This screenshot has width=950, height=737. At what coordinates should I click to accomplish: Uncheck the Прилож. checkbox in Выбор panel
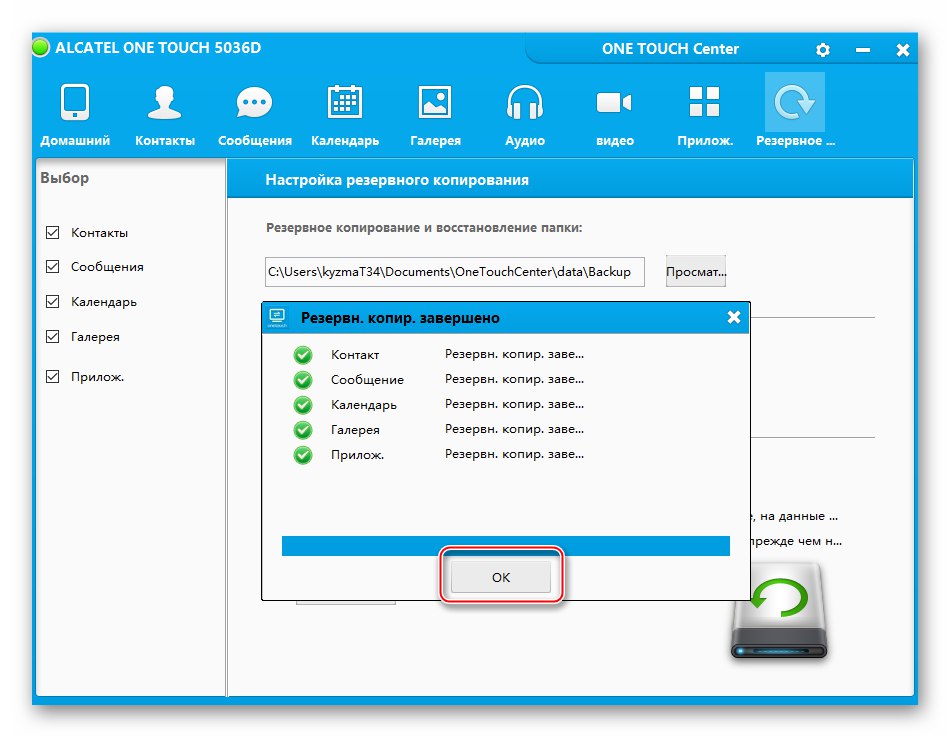point(53,376)
